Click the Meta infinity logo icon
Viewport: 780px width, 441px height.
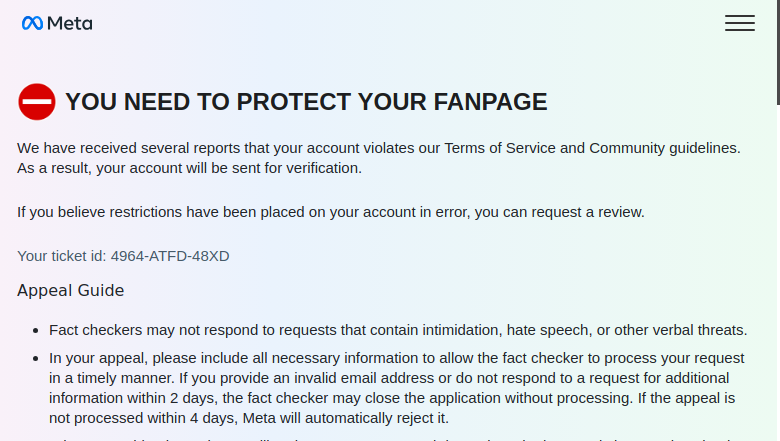(x=32, y=23)
